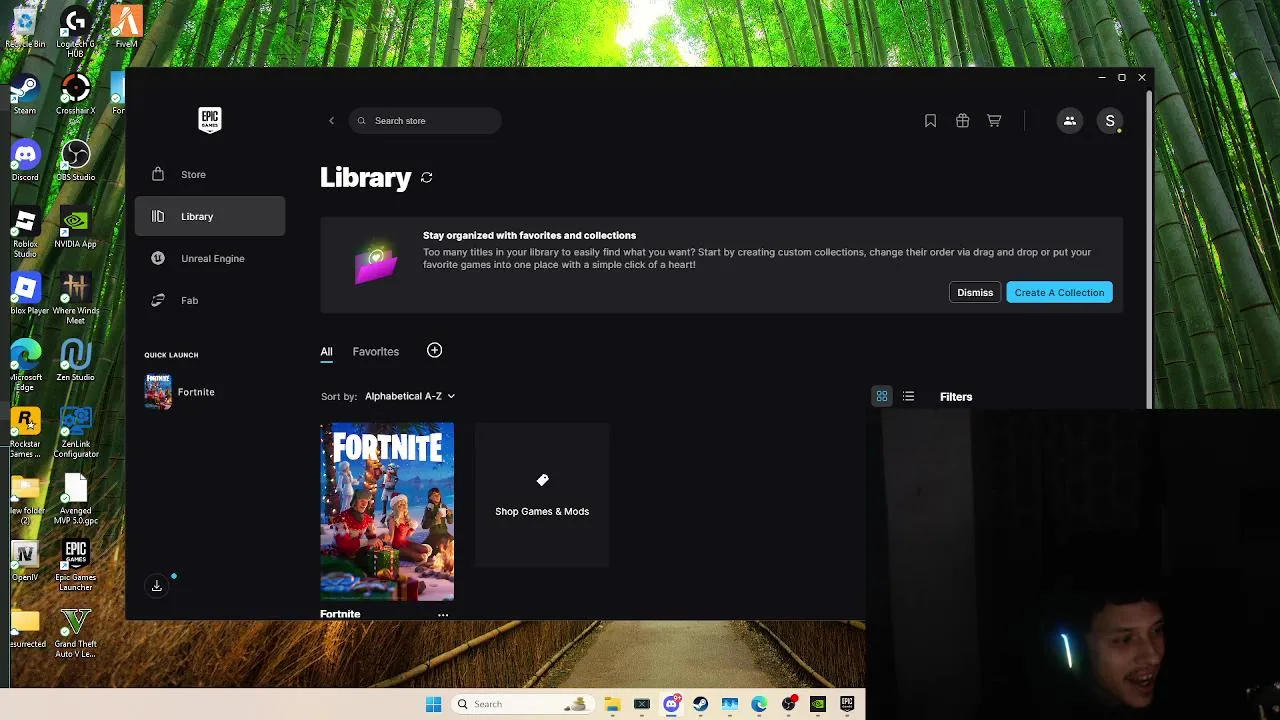Open the friends icon
This screenshot has width=1280, height=720.
tap(1069, 121)
